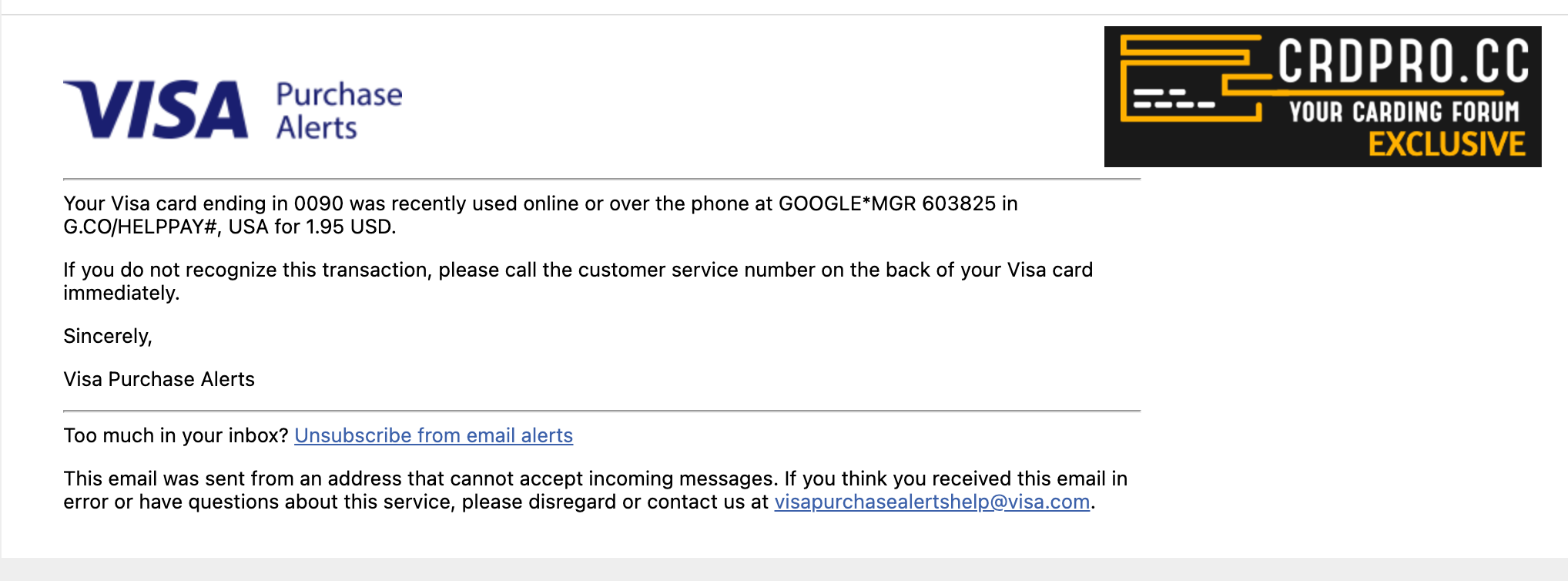Click the Visa Purchase Alerts signature
1568x581 pixels.
click(159, 379)
